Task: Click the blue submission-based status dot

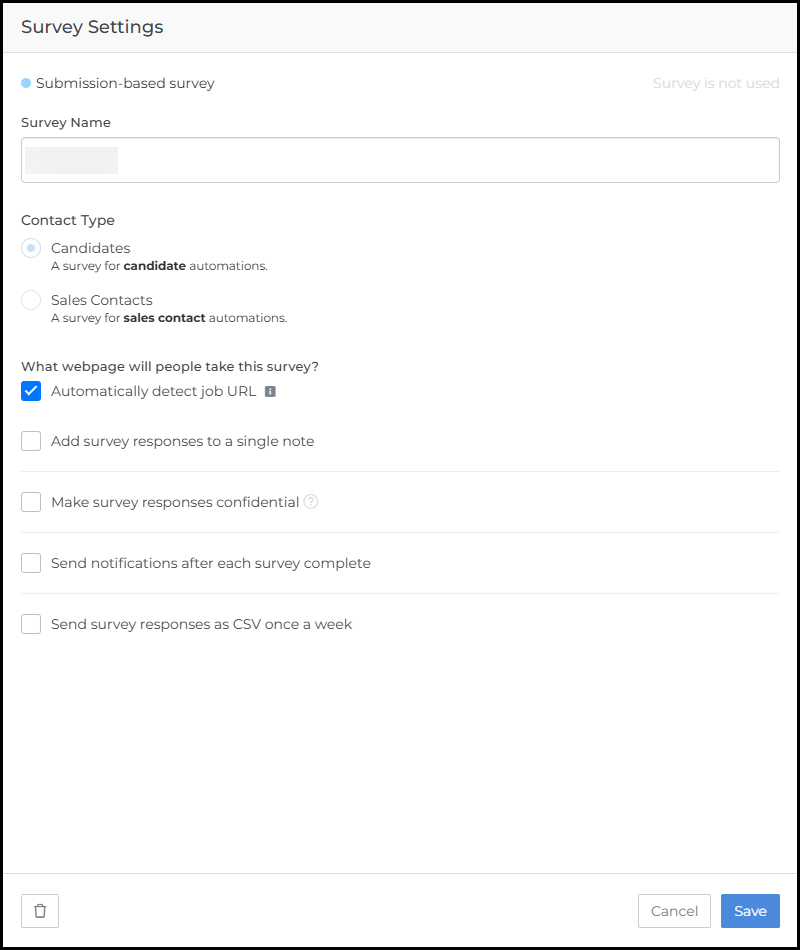Action: click(x=26, y=83)
